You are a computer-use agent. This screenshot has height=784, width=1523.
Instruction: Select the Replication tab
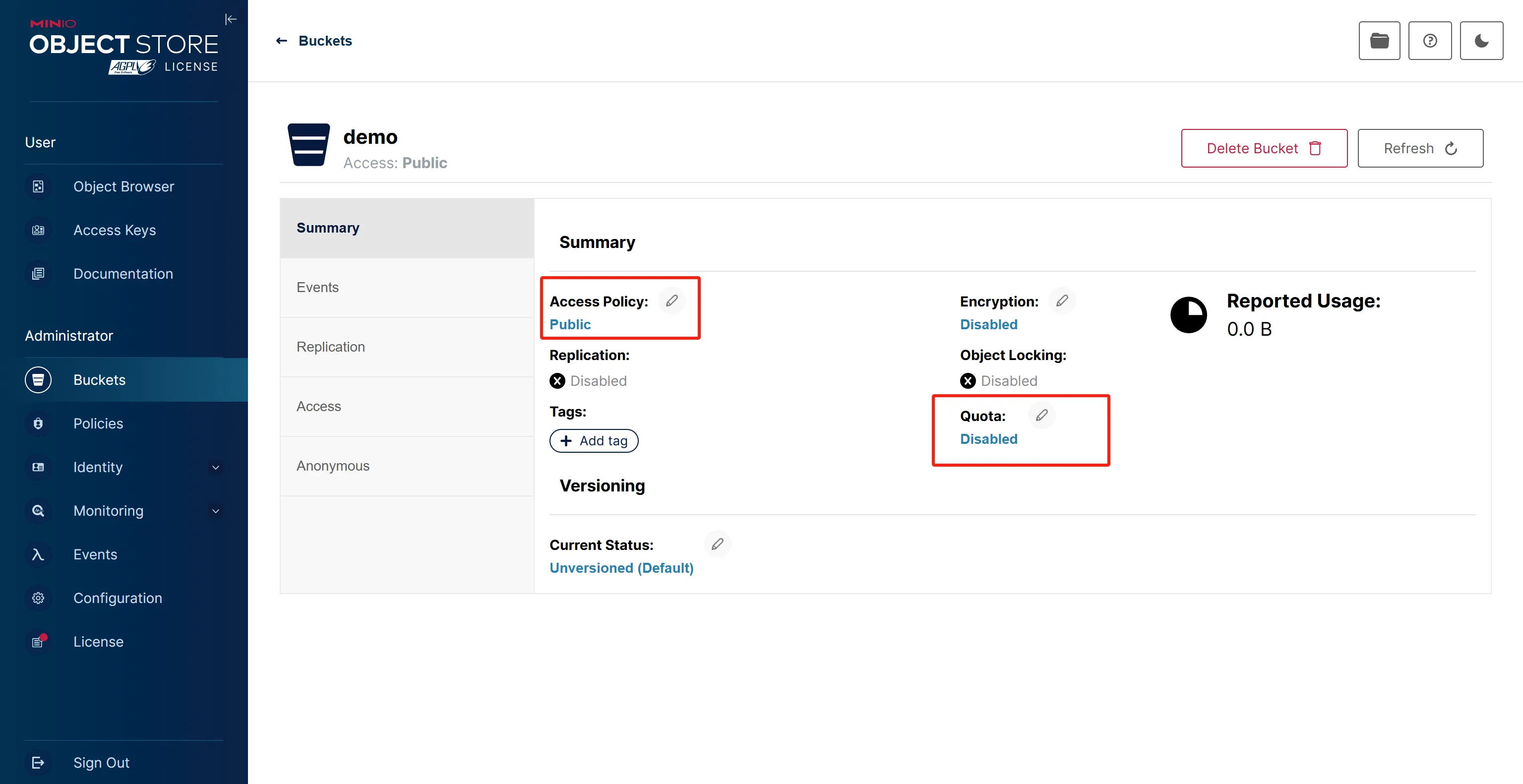click(x=330, y=347)
